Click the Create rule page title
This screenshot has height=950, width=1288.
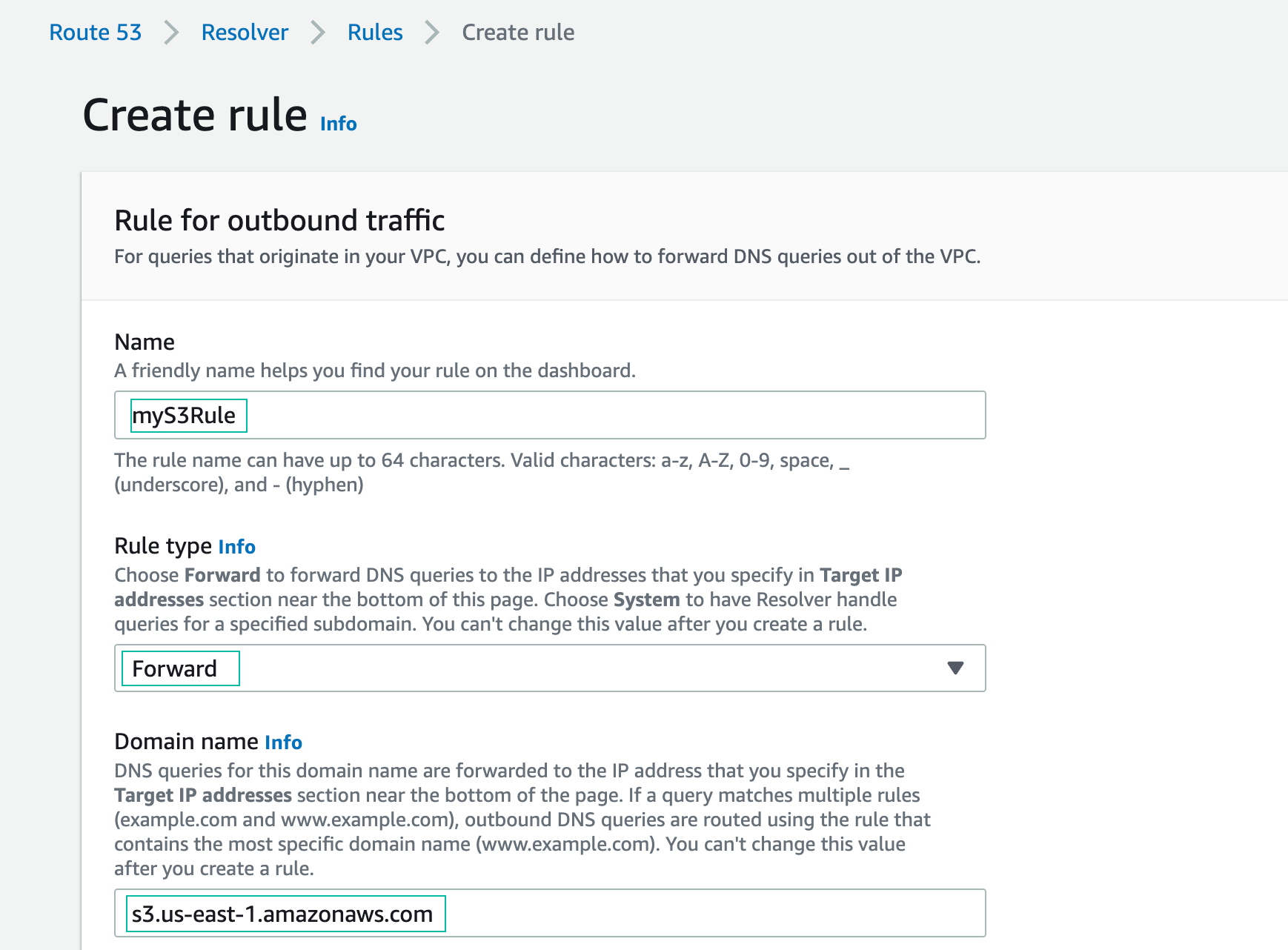pyautogui.click(x=196, y=113)
